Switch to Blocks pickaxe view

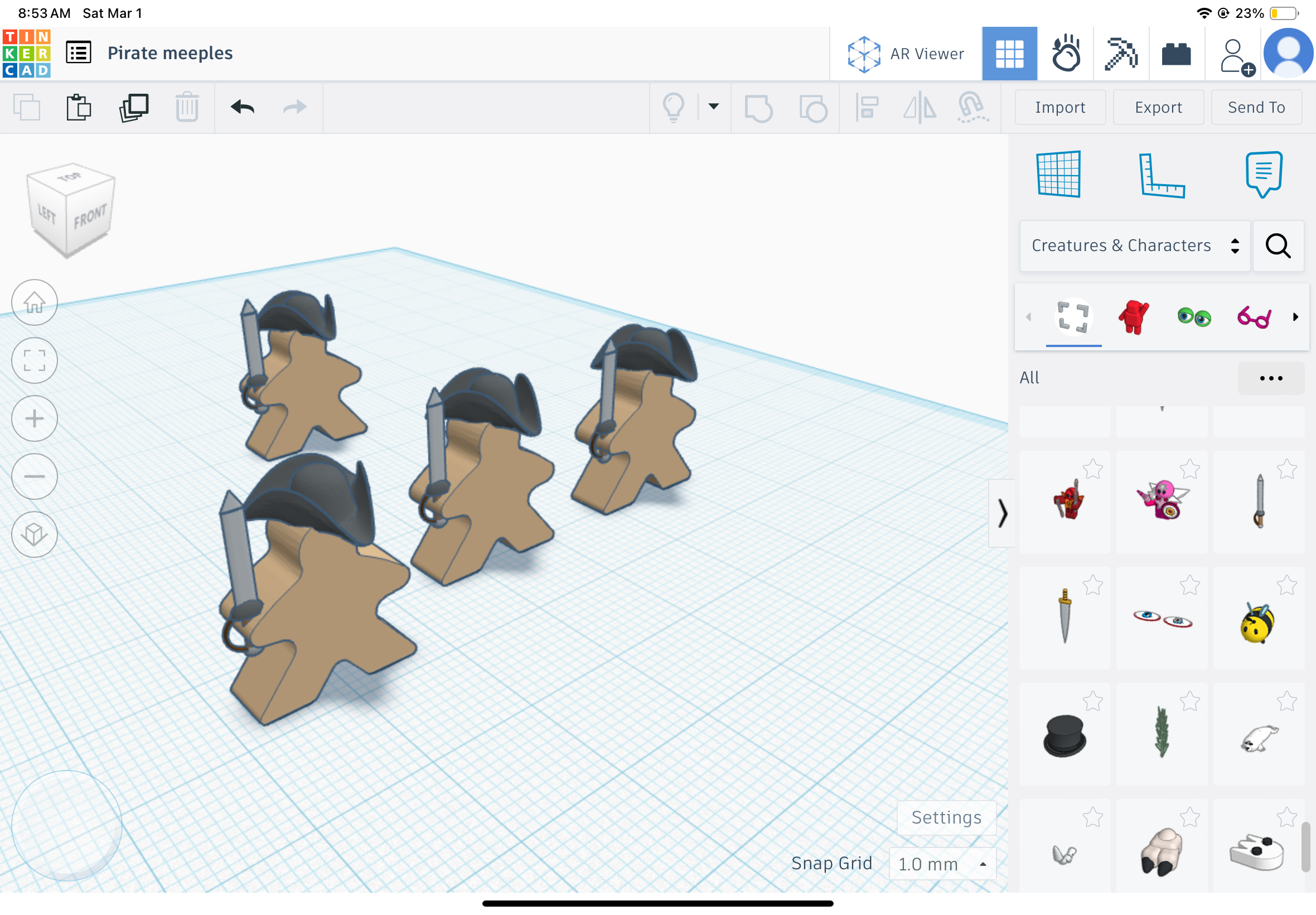(x=1121, y=54)
